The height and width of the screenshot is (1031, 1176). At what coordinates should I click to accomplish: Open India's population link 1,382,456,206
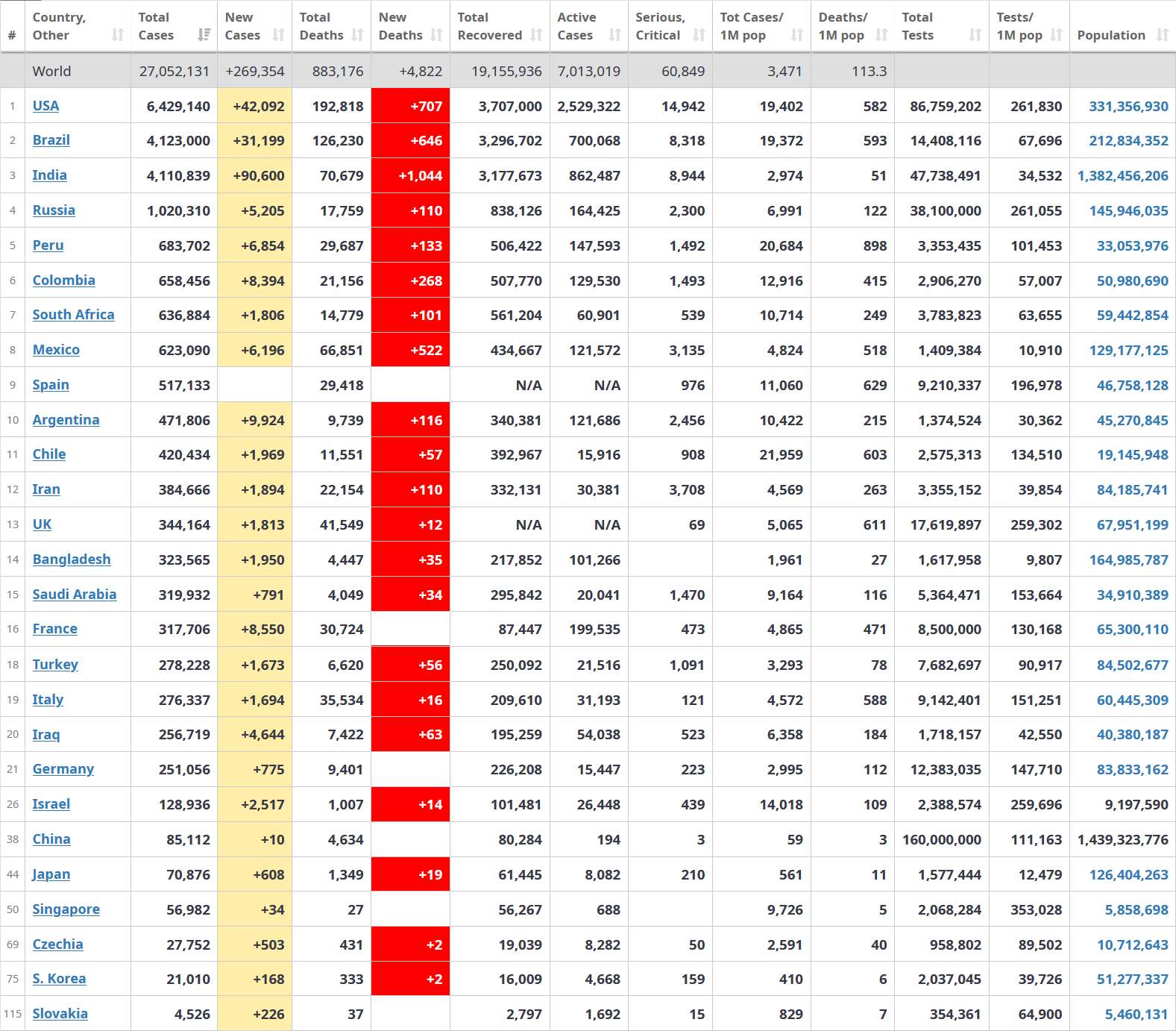pyautogui.click(x=1122, y=176)
